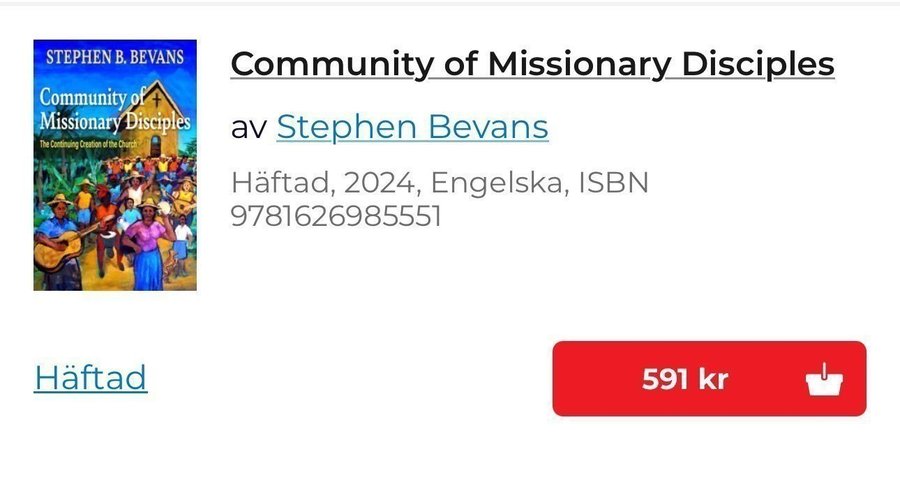
Task: Open author Stephen Bevans' page link
Action: click(412, 127)
